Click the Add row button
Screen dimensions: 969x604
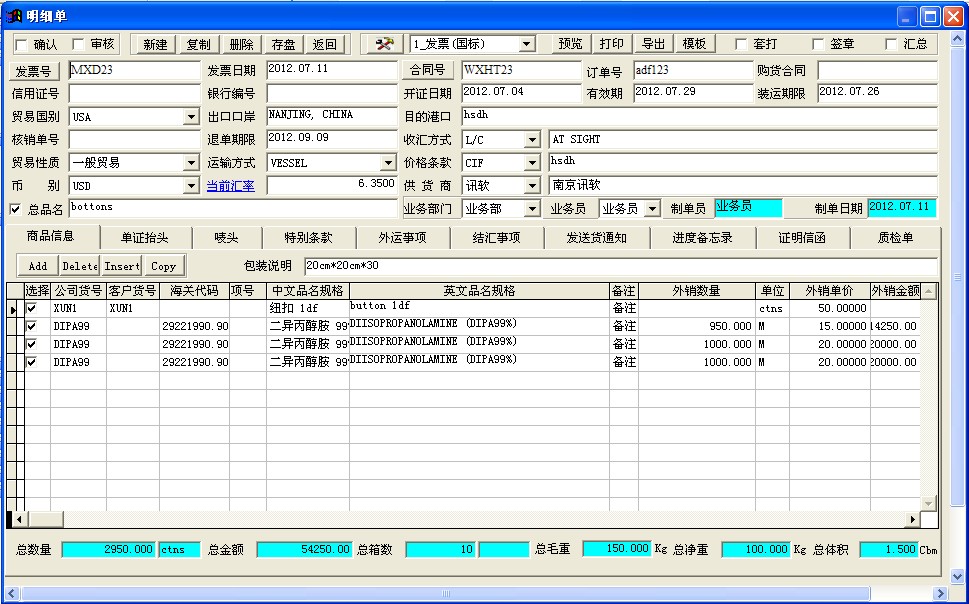click(x=38, y=266)
